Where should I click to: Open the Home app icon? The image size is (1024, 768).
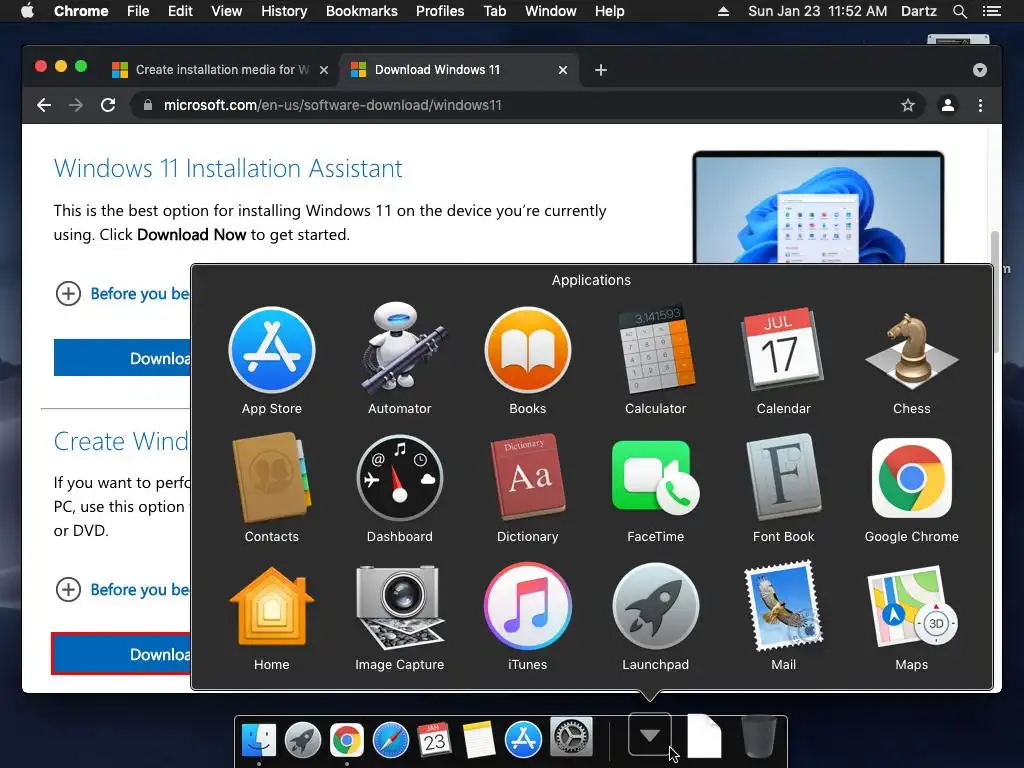coord(272,606)
